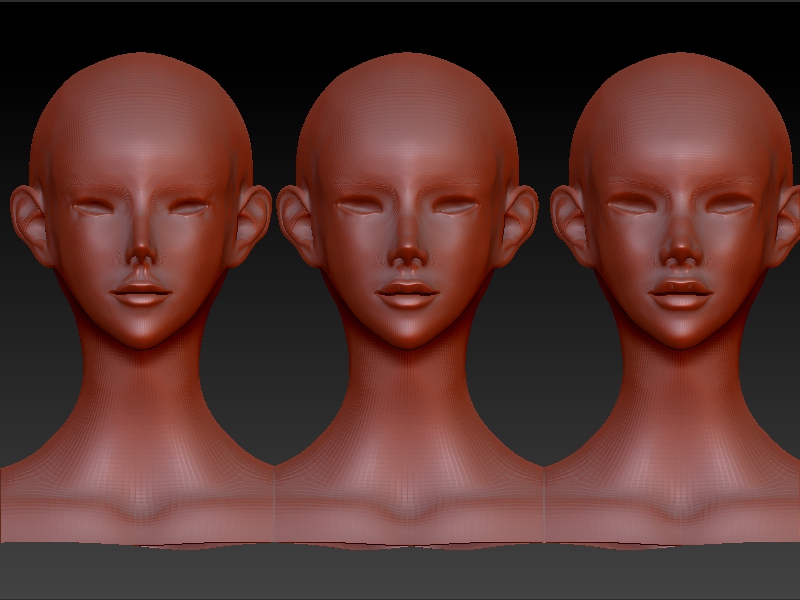Select the middle head sculpt in the viewport
This screenshot has width=800, height=600.
(x=408, y=301)
